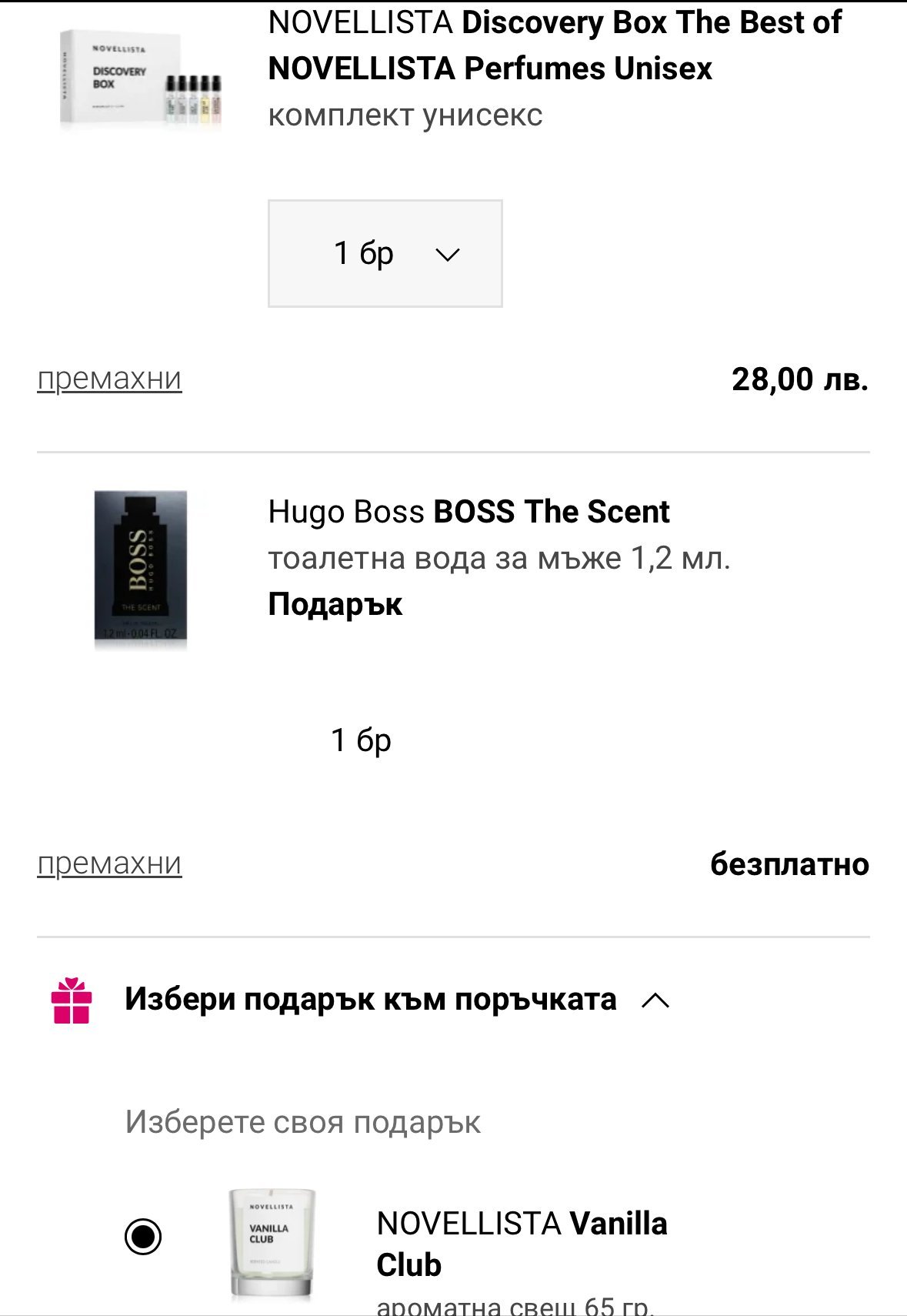Screen dimensions: 907x1316
Task: Open the BOSS The Scent sample image
Action: (141, 569)
